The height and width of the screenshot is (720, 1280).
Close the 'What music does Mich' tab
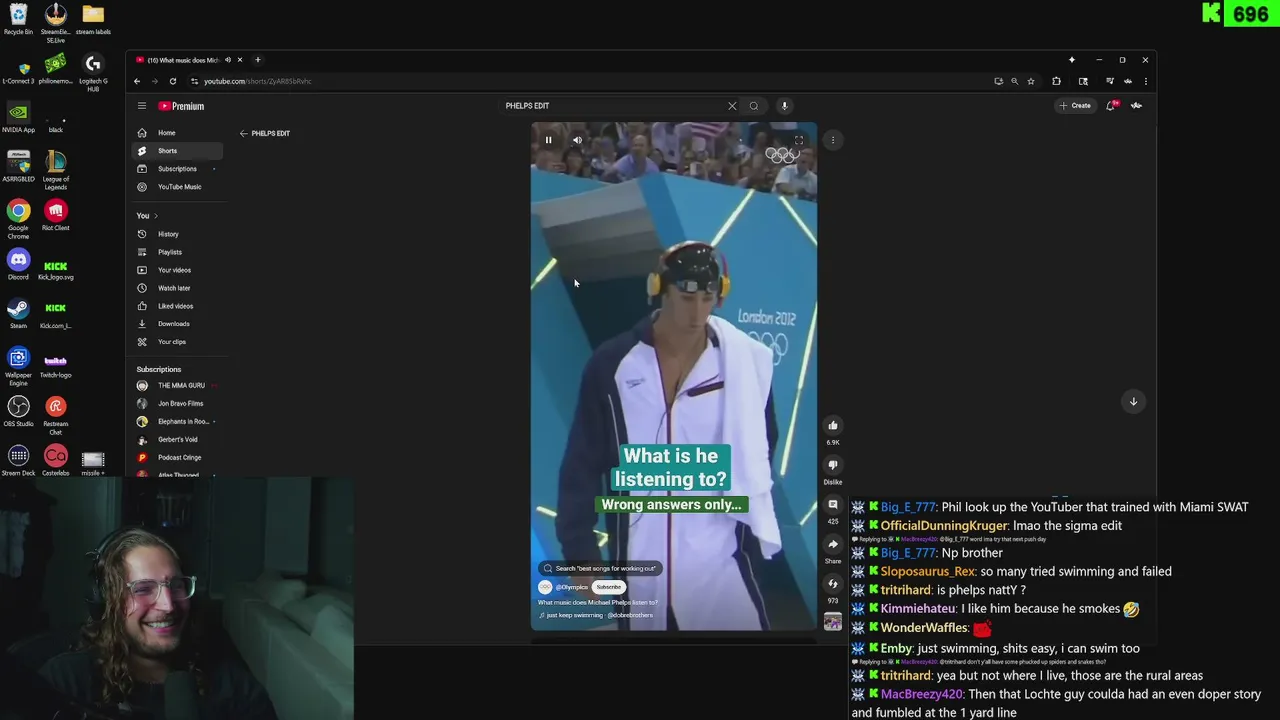coord(240,60)
